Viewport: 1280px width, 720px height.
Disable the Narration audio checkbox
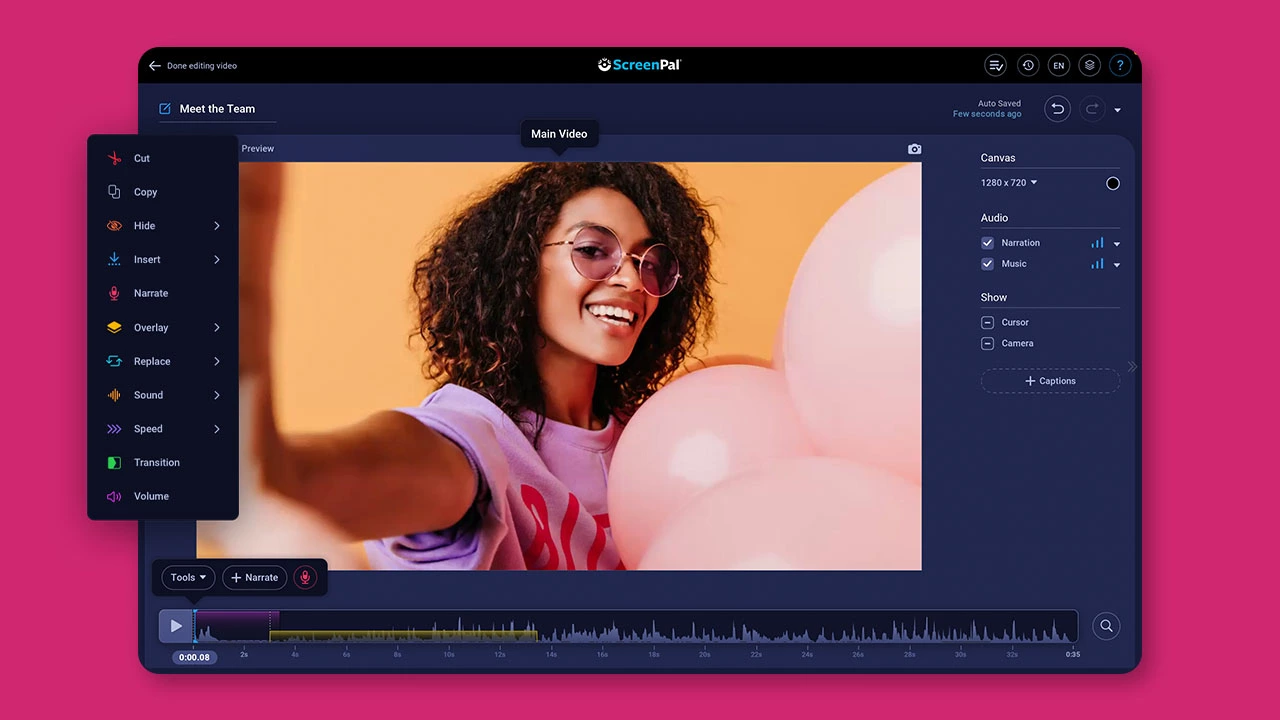coord(987,242)
